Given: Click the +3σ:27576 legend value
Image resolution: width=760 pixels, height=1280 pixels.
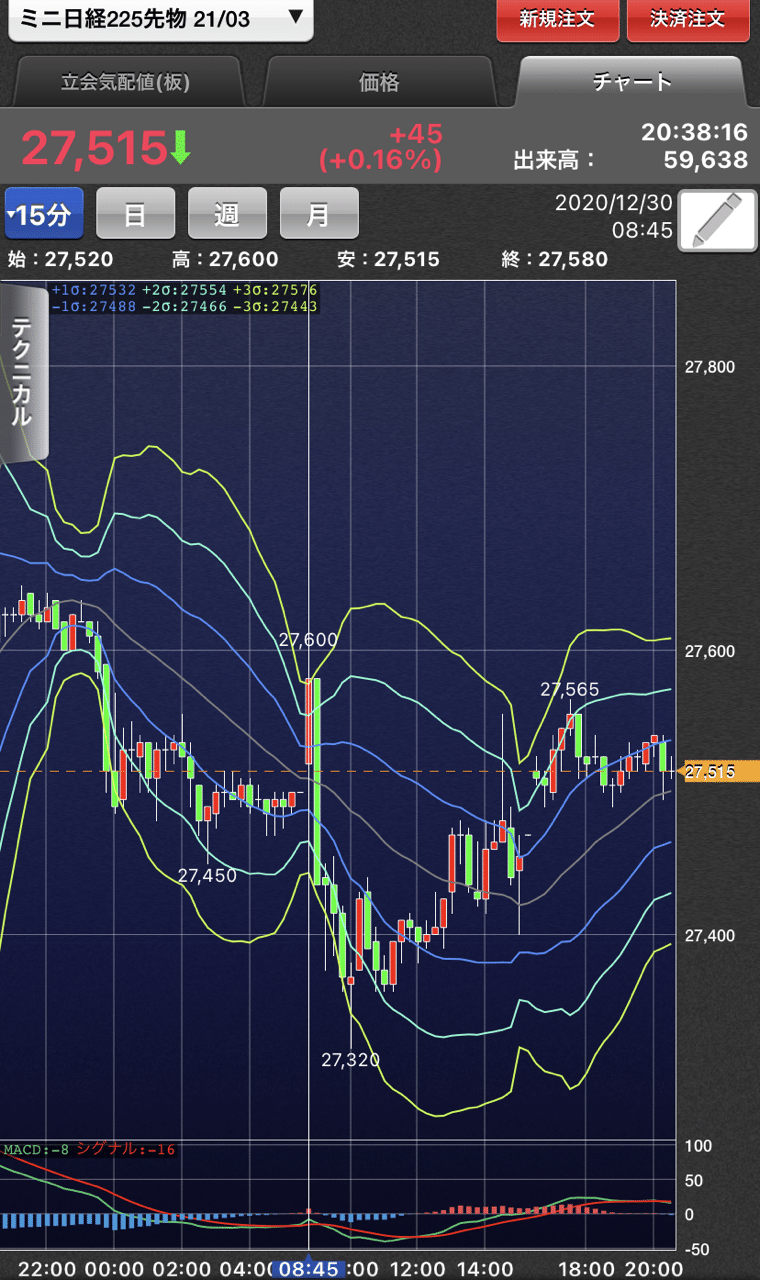Looking at the screenshot, I should pyautogui.click(x=273, y=291).
